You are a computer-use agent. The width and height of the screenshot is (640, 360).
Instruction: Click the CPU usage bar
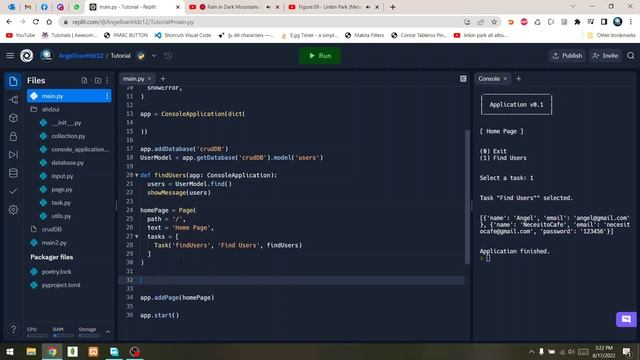[37, 336]
